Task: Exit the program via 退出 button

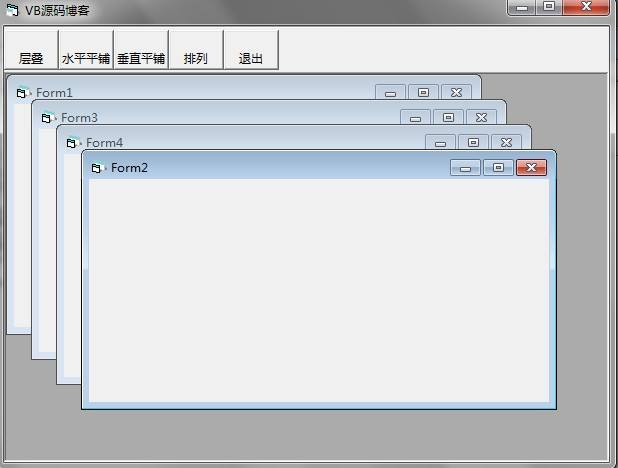Action: point(251,50)
